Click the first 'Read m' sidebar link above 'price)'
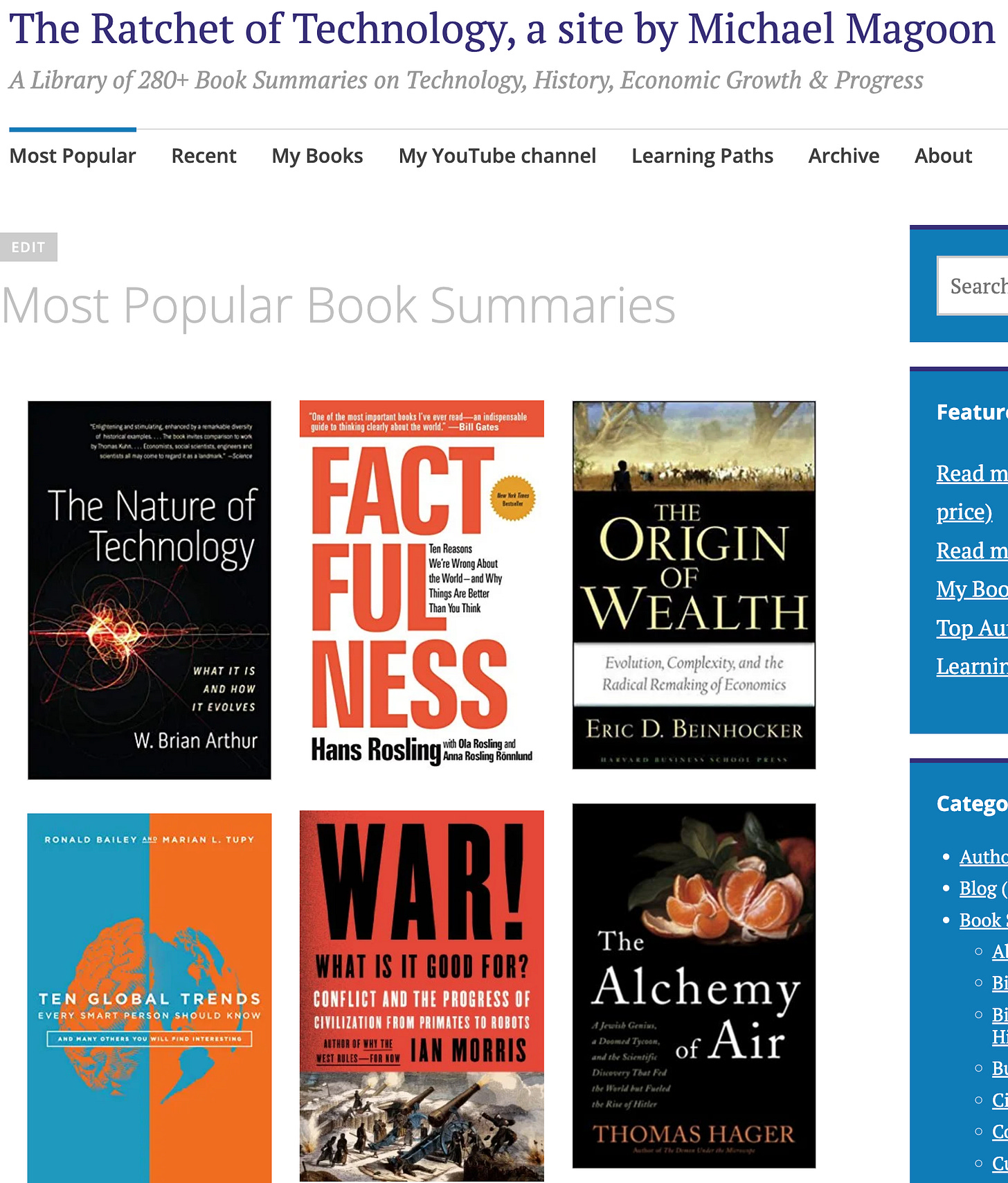 click(972, 473)
